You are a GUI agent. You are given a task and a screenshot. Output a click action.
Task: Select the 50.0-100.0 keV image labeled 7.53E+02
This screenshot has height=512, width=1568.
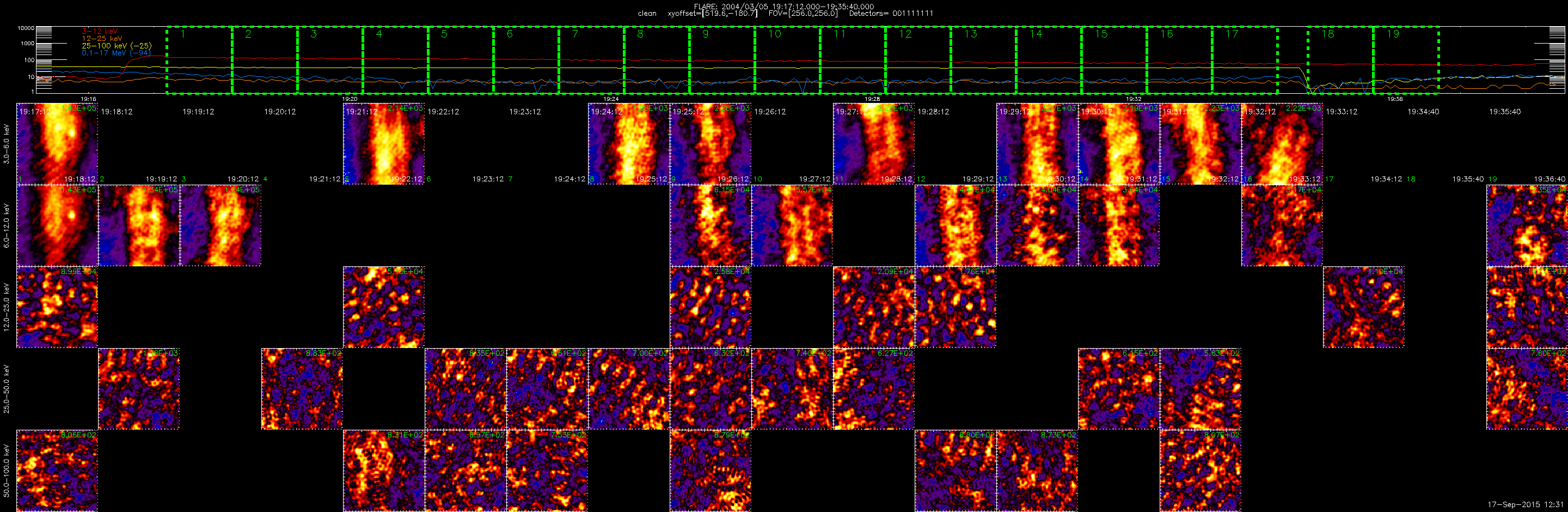tap(547, 471)
